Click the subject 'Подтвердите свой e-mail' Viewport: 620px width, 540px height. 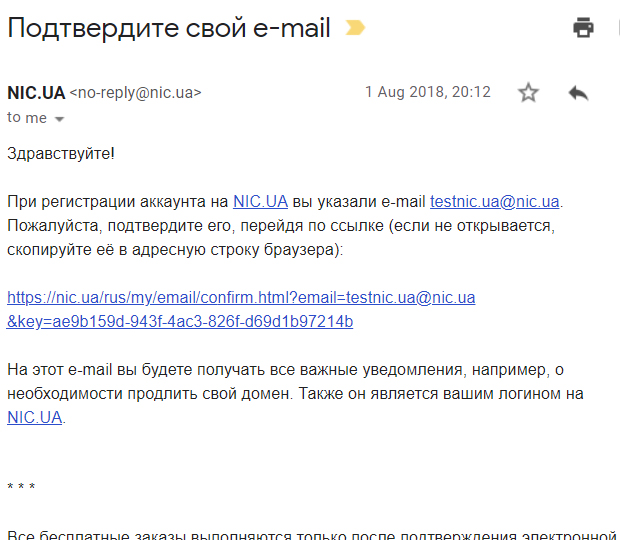click(169, 28)
